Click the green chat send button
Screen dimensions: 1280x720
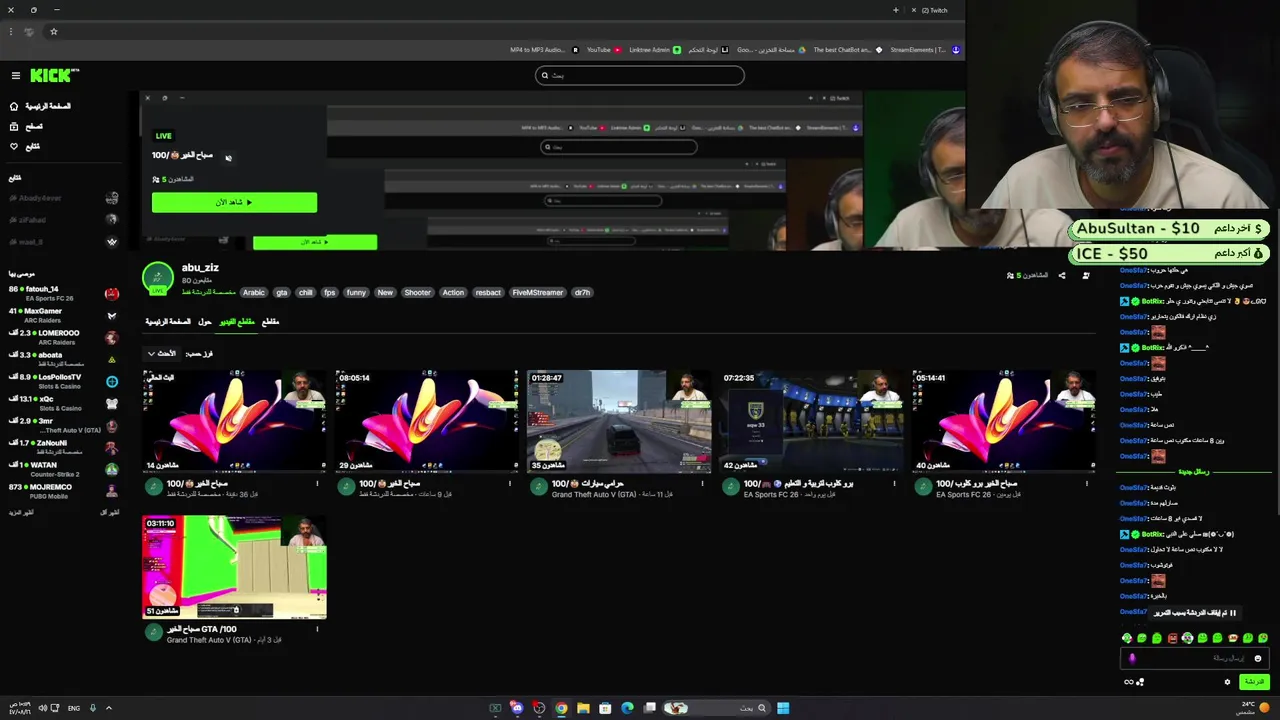tap(1254, 682)
